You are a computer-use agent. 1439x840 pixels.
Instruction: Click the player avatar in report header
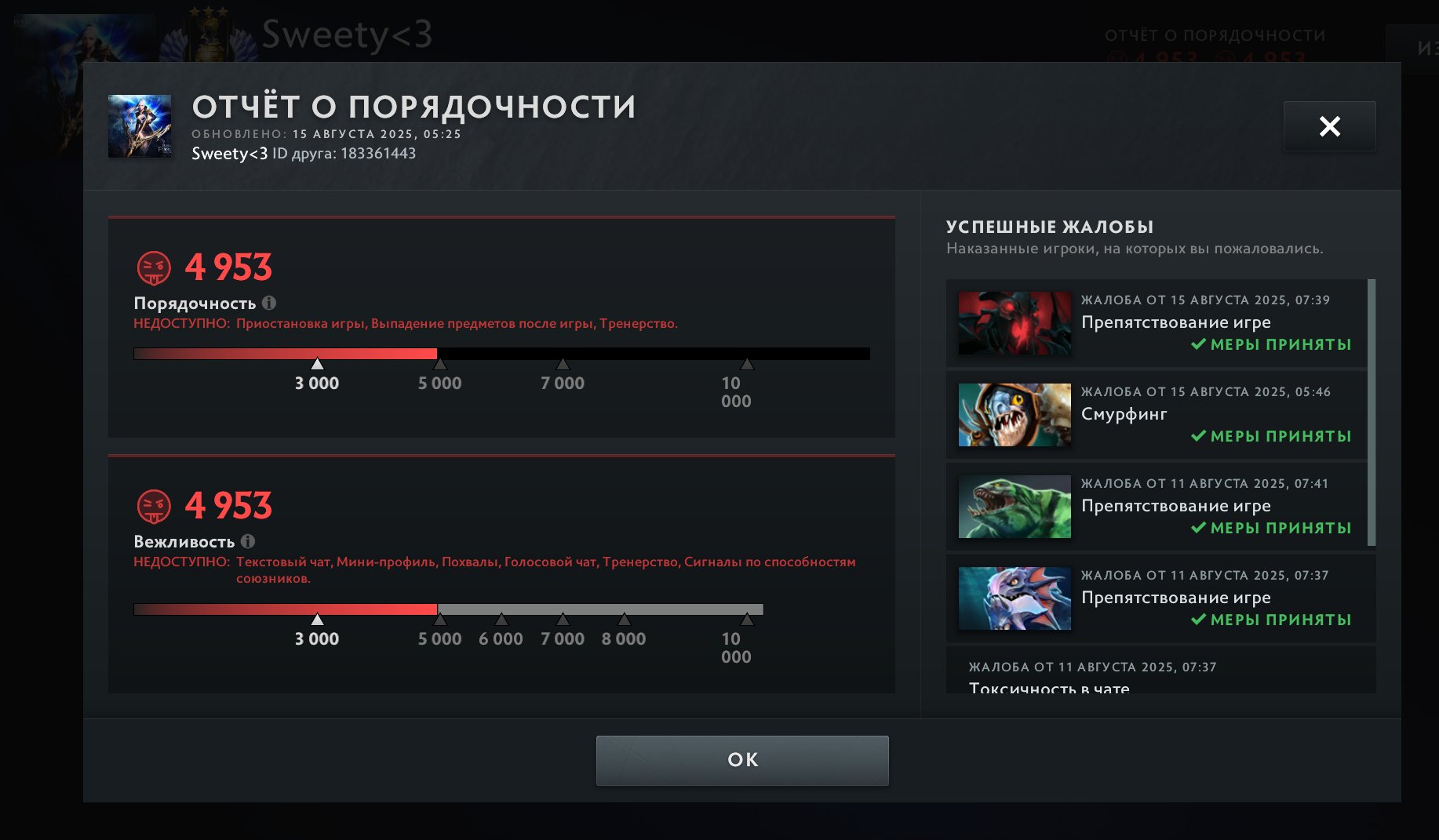tap(140, 126)
